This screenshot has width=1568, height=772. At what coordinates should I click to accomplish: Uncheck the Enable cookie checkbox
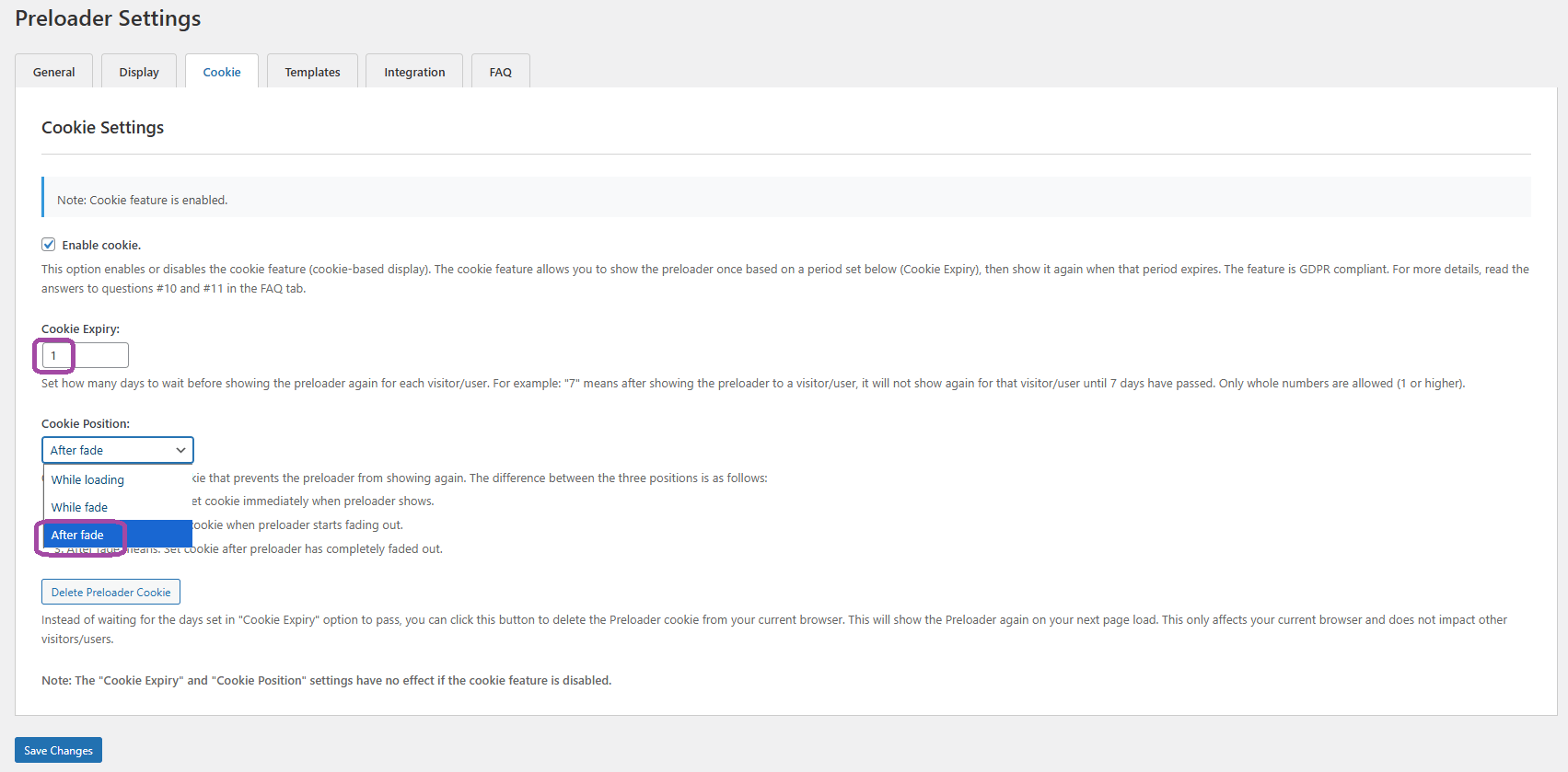pyautogui.click(x=49, y=245)
